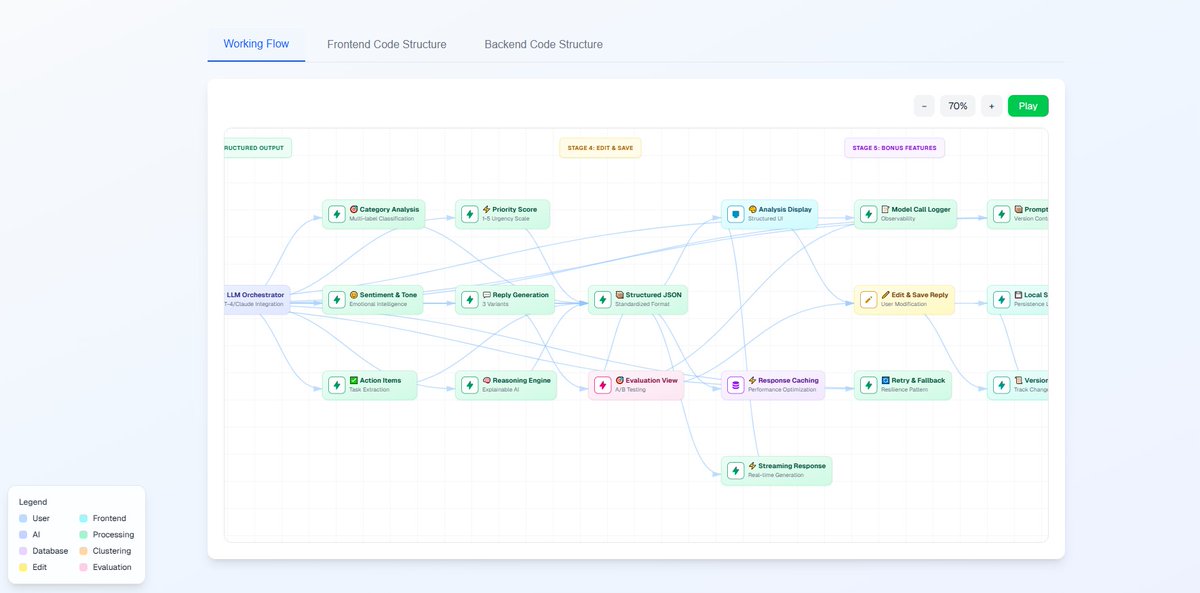Click the Structured JSON node icon

602,299
